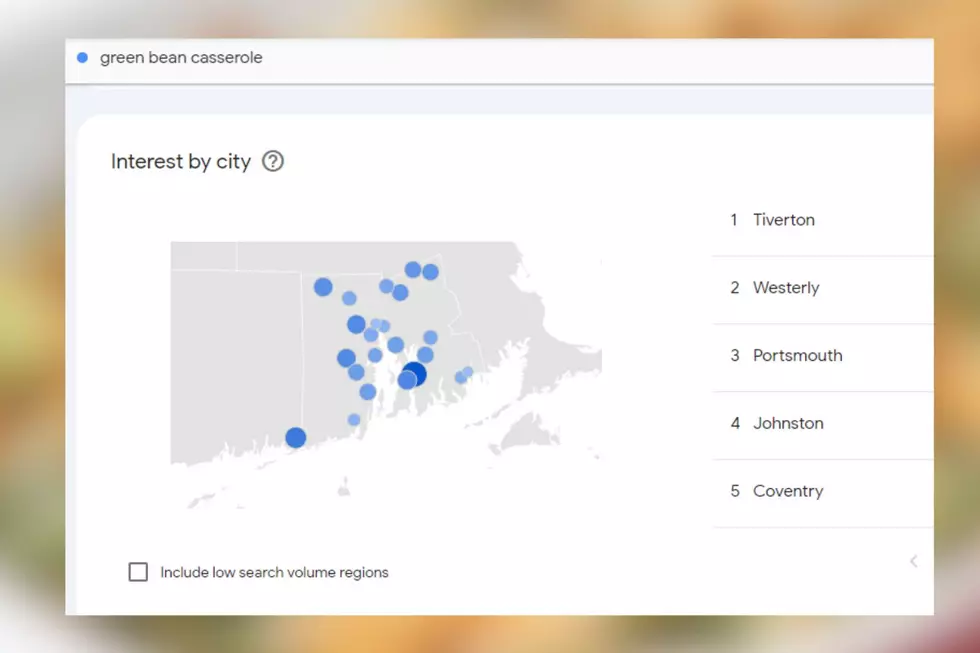Click the Interest by city heading

(181, 161)
